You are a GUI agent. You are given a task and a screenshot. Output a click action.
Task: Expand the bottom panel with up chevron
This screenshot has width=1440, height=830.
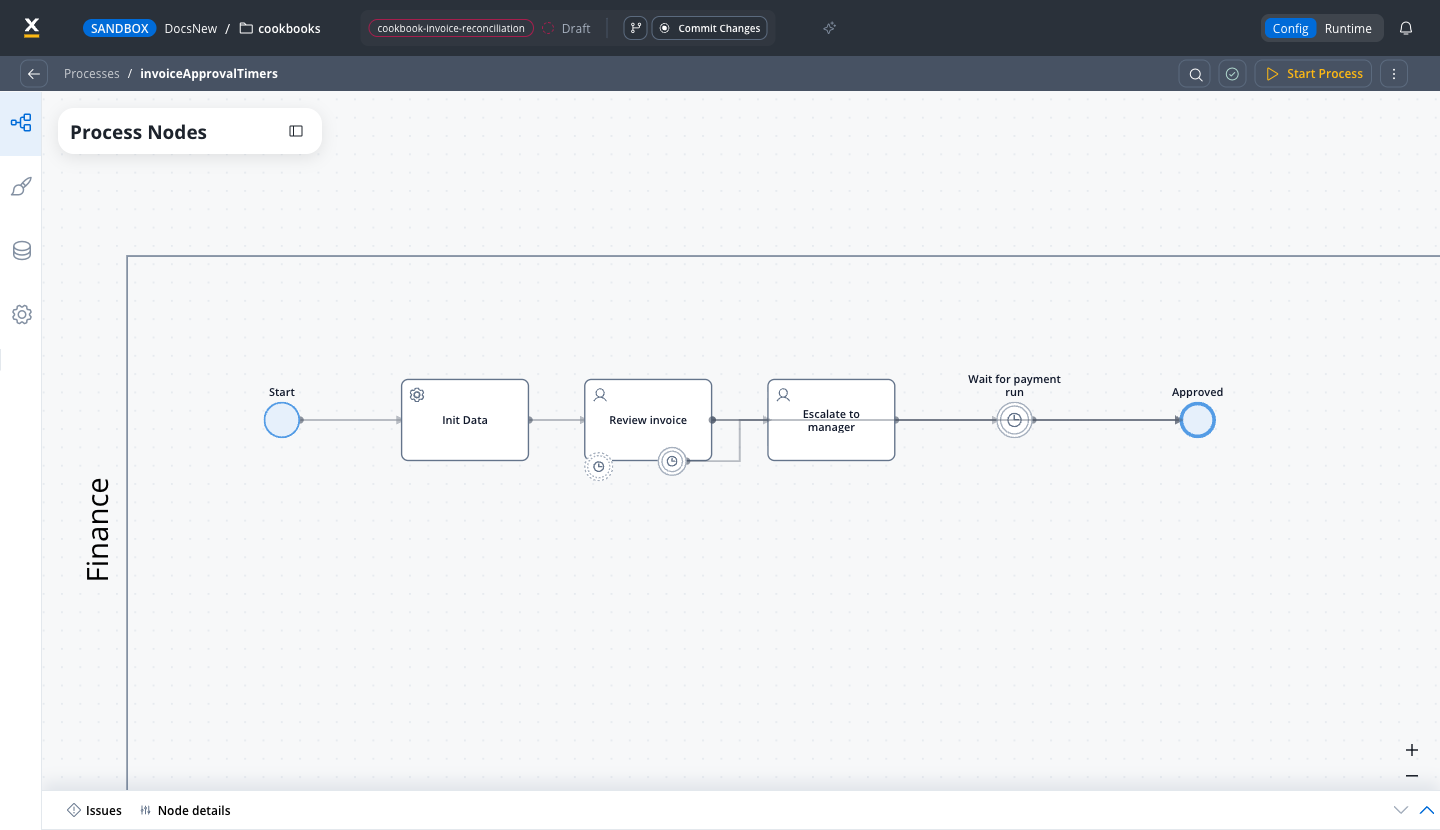click(1427, 810)
